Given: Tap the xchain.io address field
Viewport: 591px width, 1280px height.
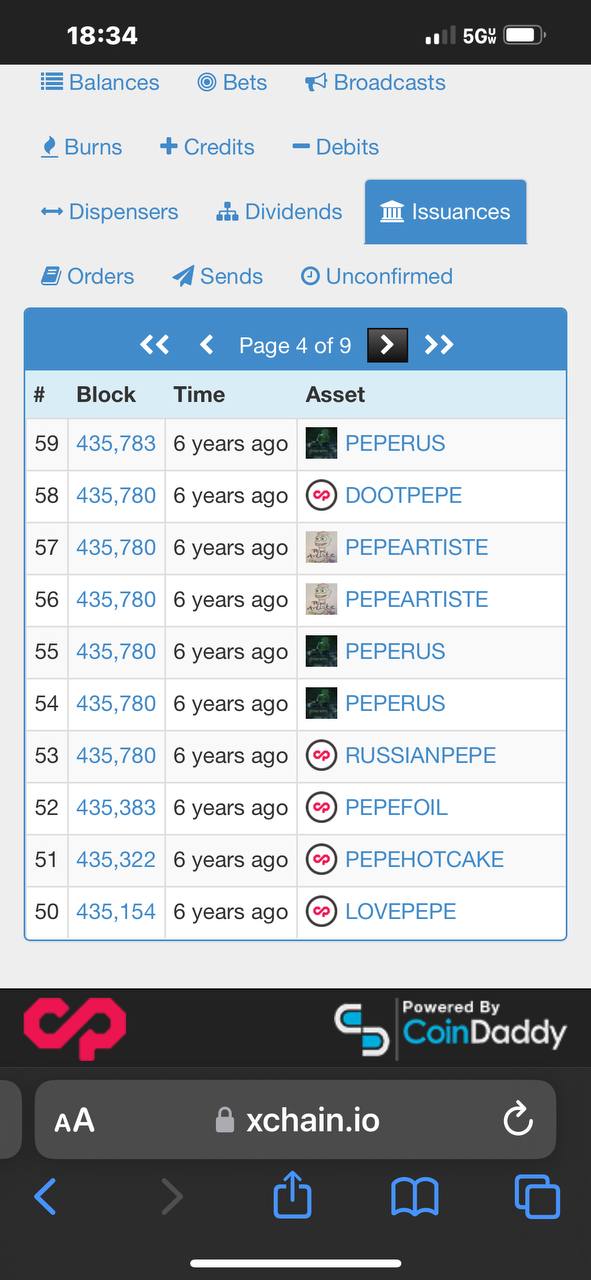Looking at the screenshot, I should tap(296, 1119).
